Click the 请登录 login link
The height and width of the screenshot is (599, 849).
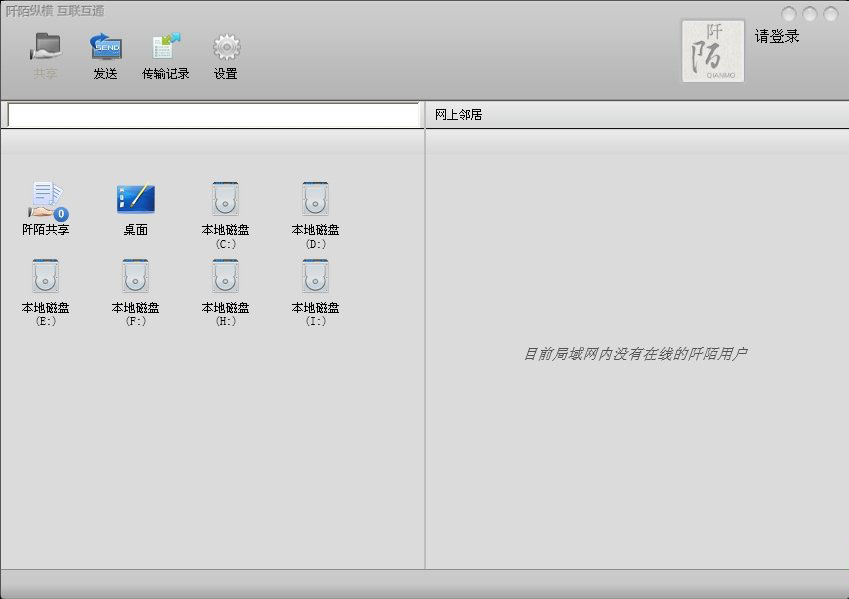[x=777, y=37]
